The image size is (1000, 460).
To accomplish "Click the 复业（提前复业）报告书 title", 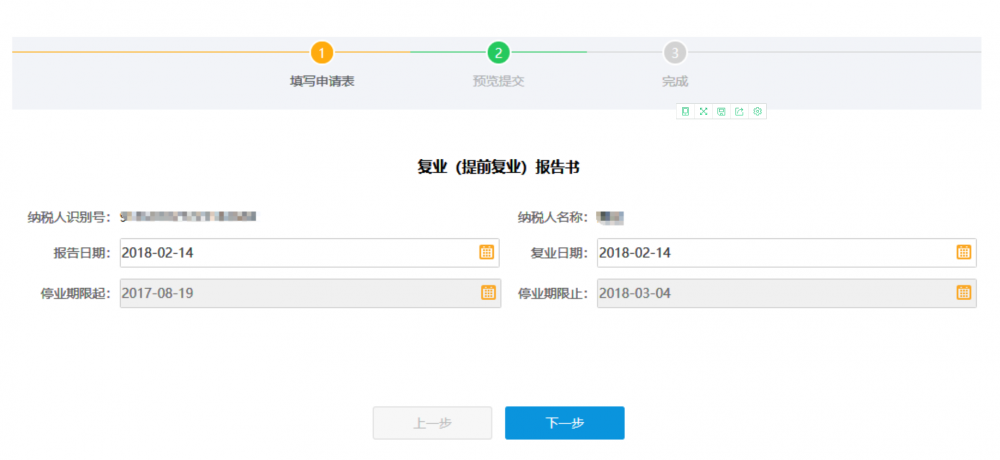I will 498,167.
